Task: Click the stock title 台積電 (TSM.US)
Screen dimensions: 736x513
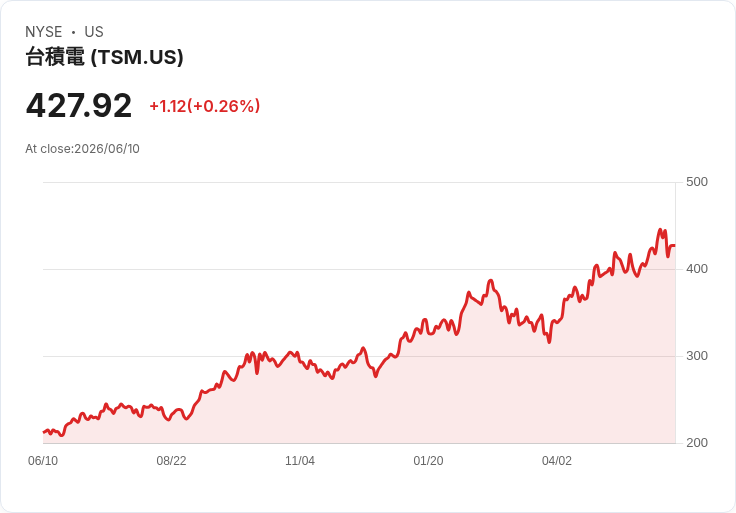Action: click(104, 57)
